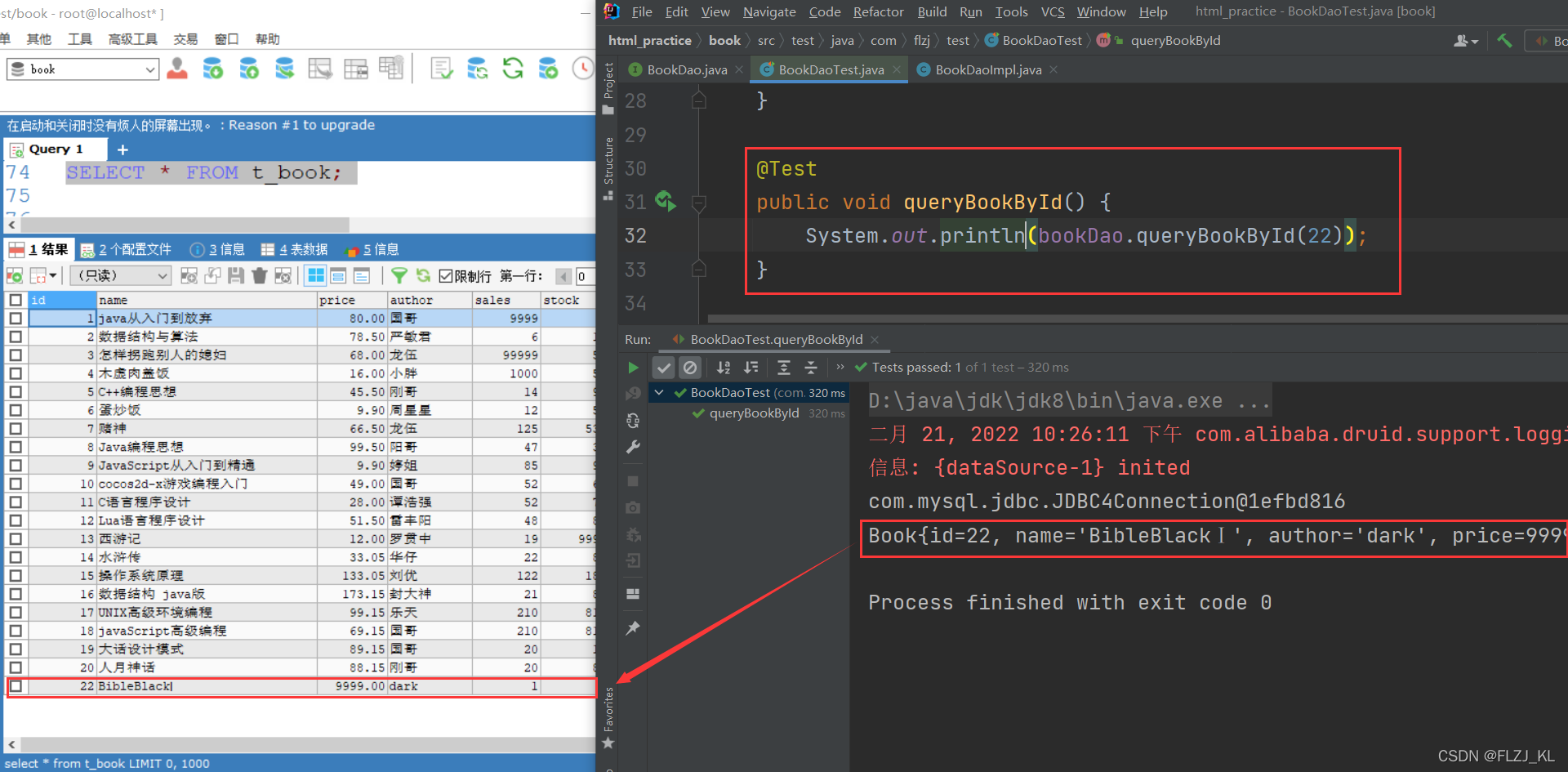Toggle show ignored tests icon
This screenshot has height=772, width=1568.
pos(690,368)
